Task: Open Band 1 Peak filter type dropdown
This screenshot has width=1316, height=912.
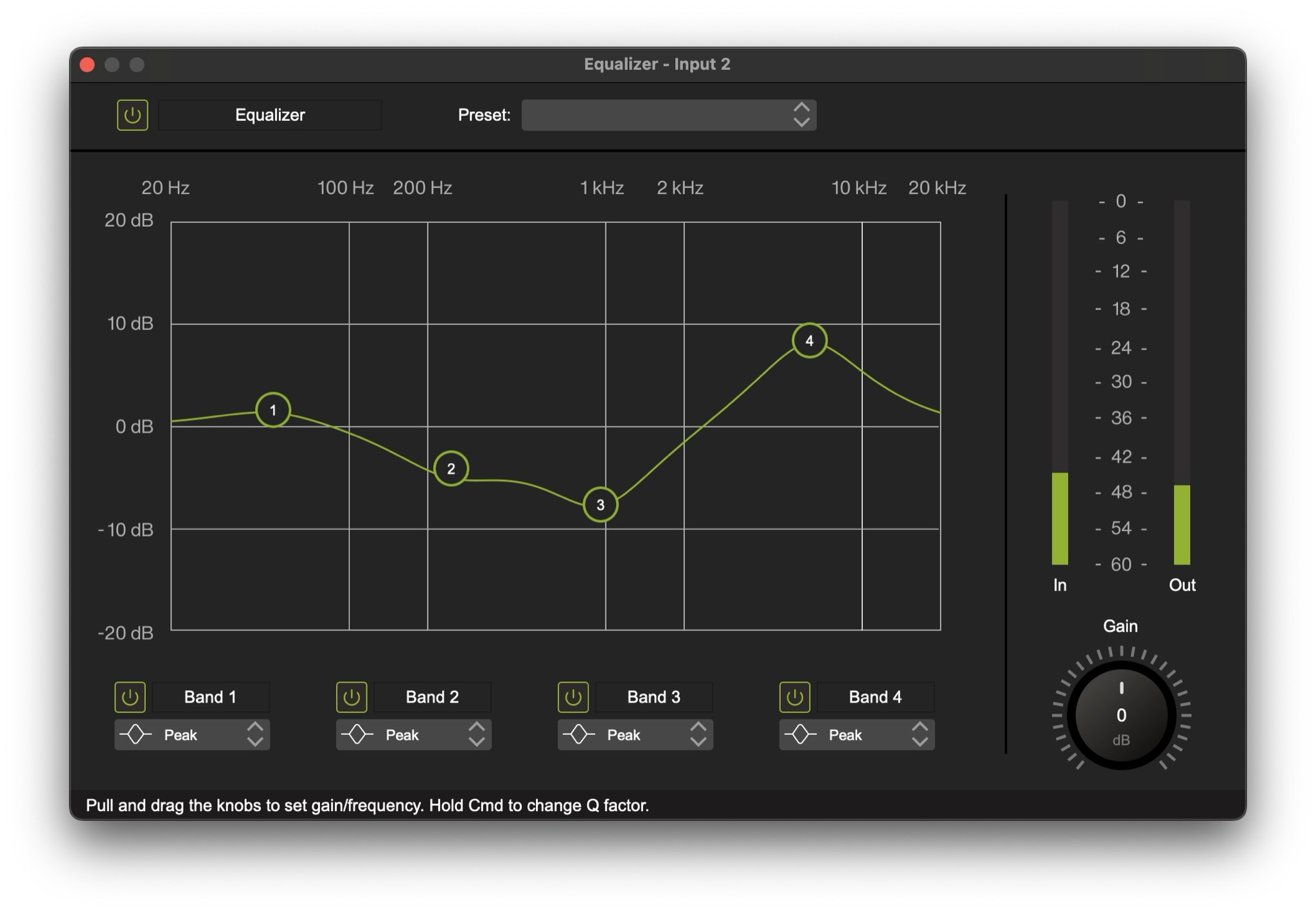Action: [x=192, y=735]
